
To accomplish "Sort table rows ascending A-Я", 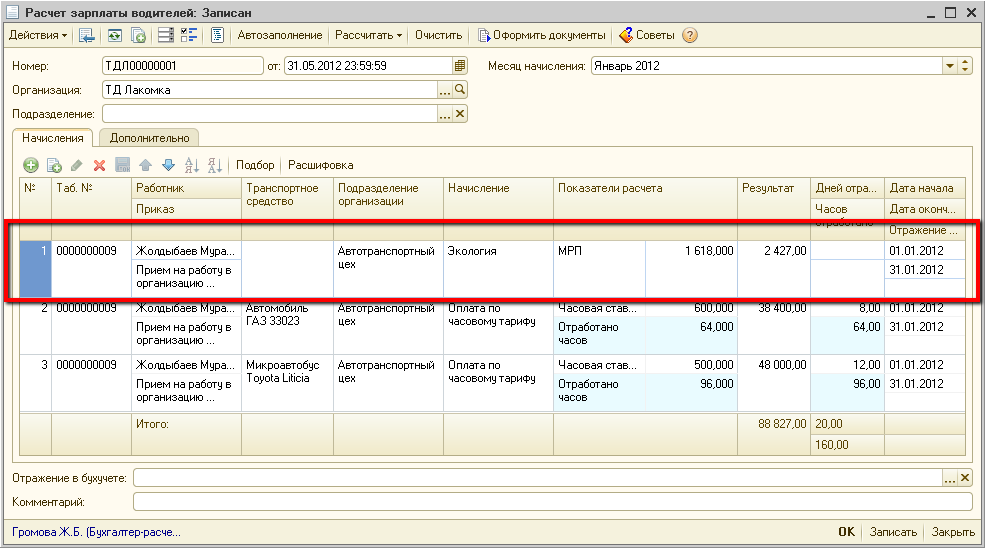I will pos(191,165).
